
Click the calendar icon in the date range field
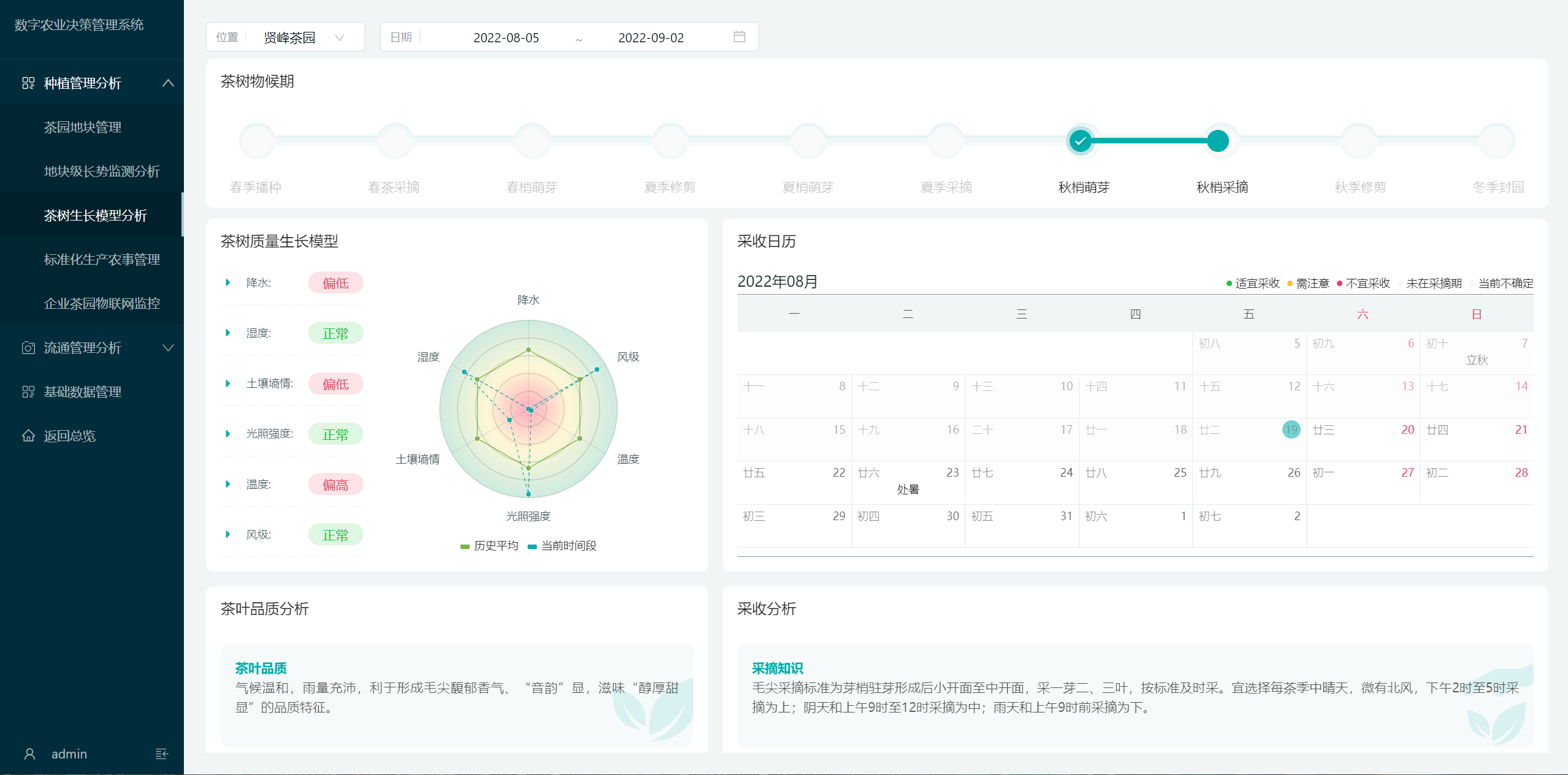coord(739,37)
